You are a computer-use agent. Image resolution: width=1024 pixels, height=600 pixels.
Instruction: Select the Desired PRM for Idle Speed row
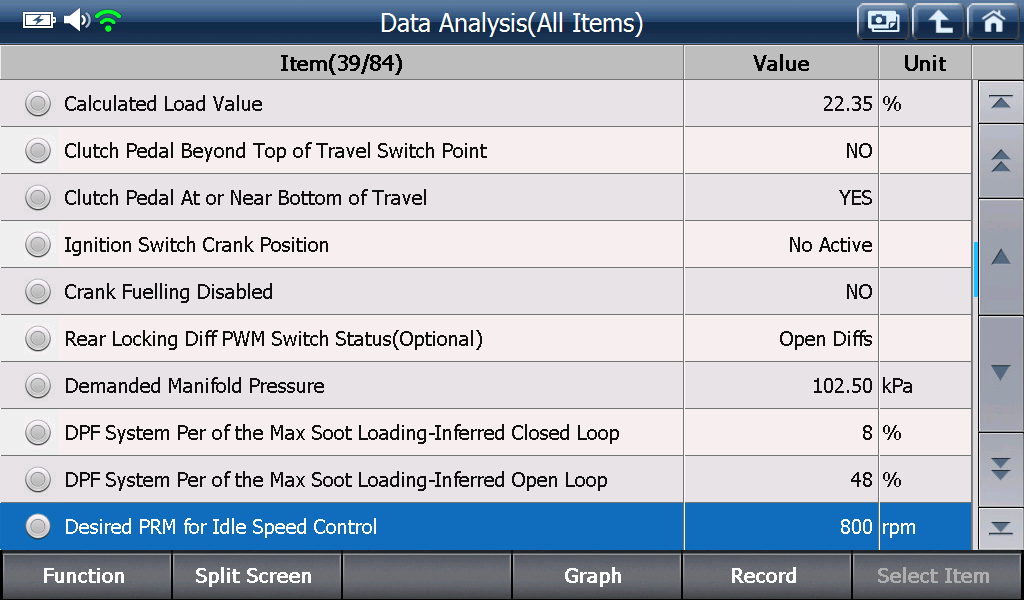point(486,526)
